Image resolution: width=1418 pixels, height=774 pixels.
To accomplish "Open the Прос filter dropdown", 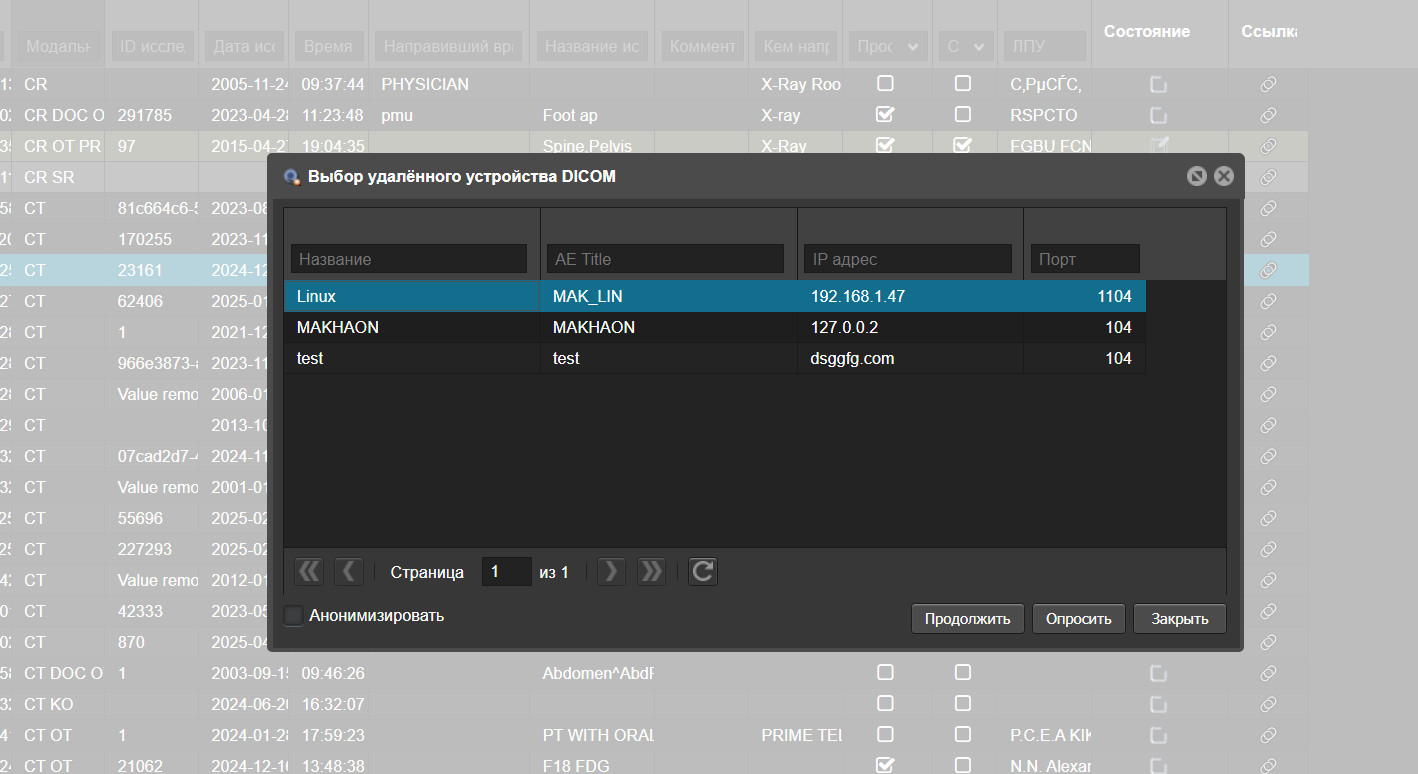I will click(x=887, y=46).
